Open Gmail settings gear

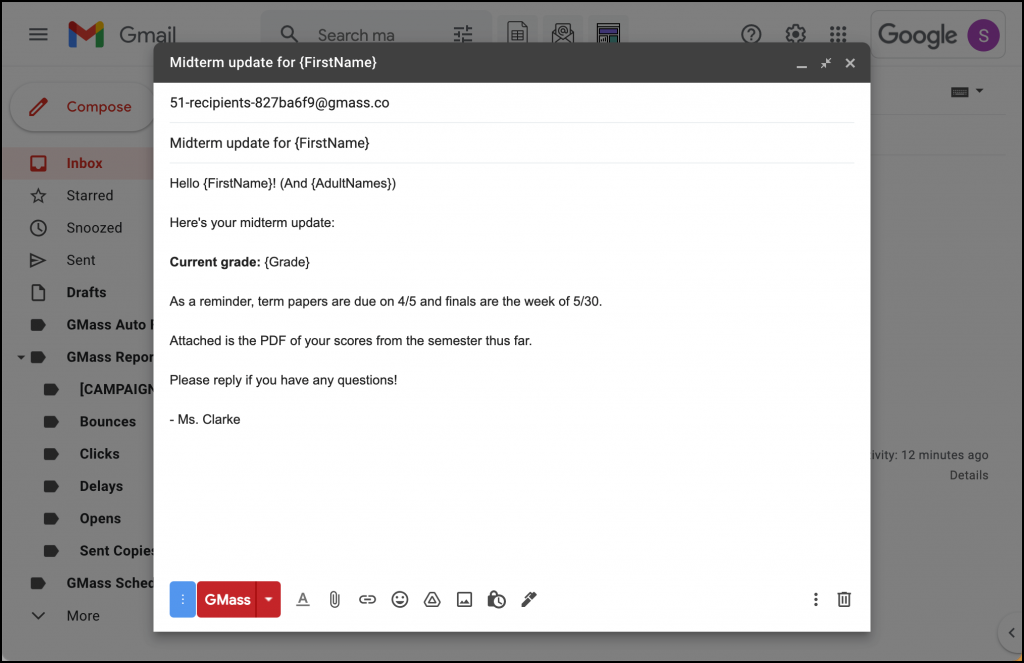(795, 33)
